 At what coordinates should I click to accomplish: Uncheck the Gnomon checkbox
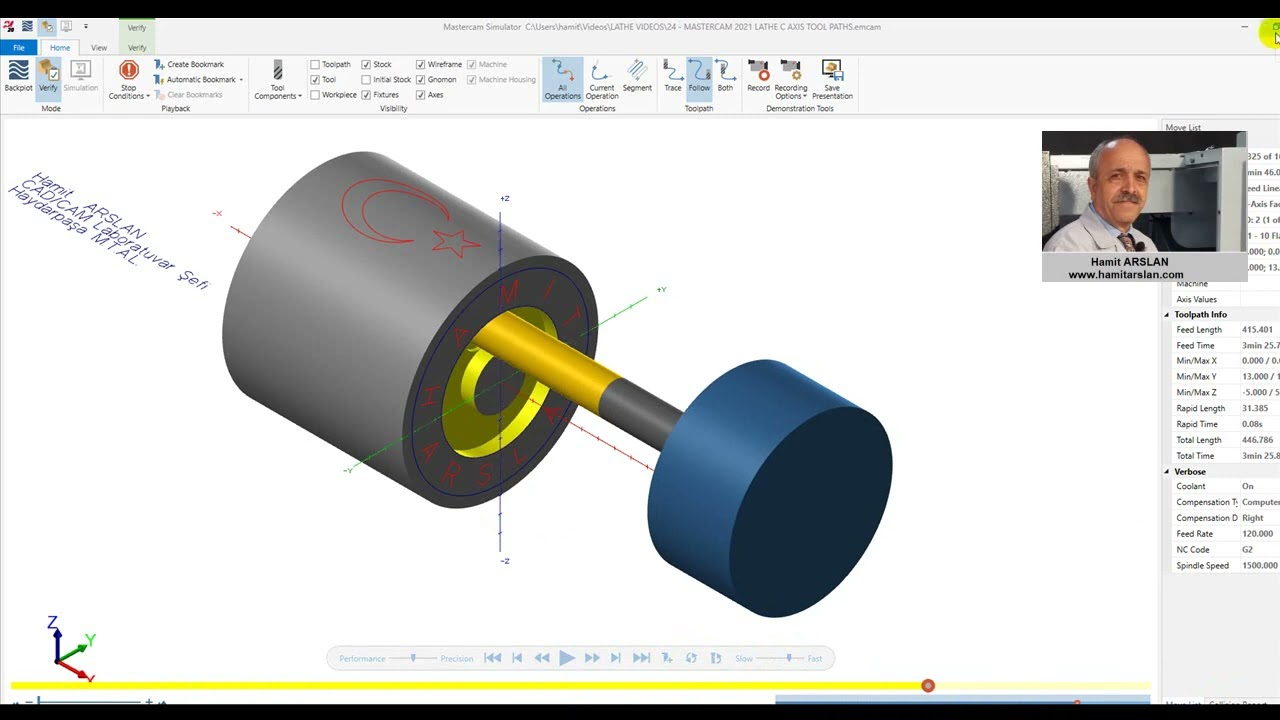click(420, 79)
